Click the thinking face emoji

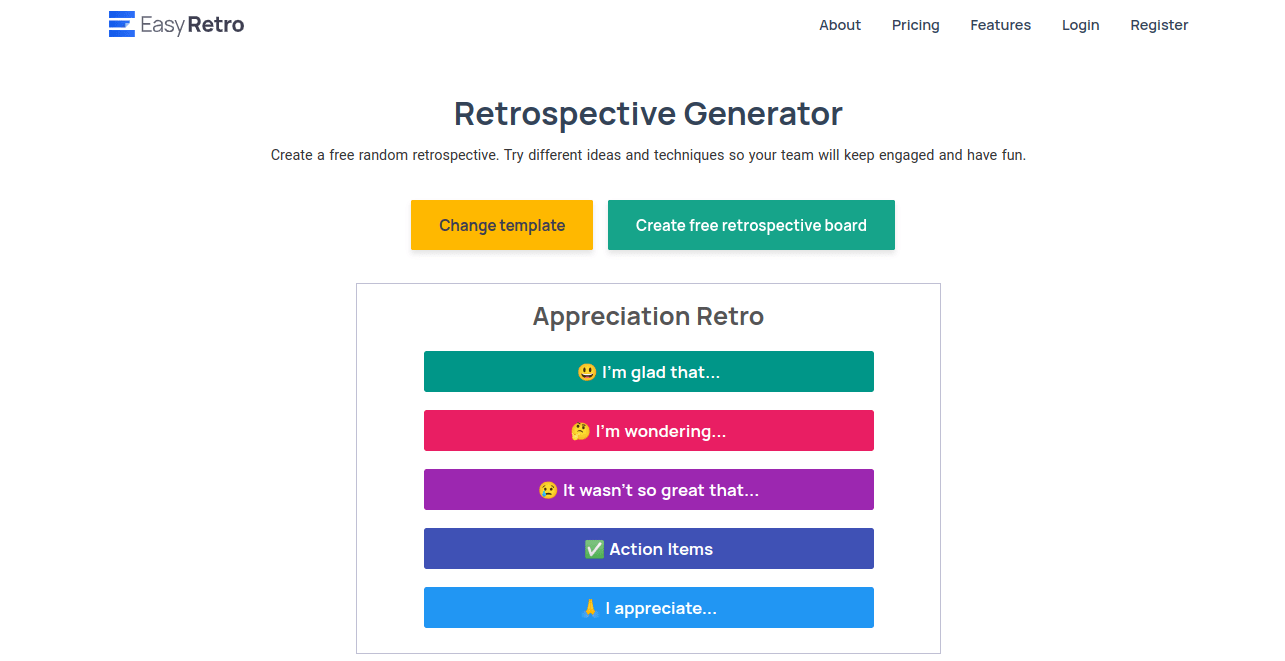580,431
